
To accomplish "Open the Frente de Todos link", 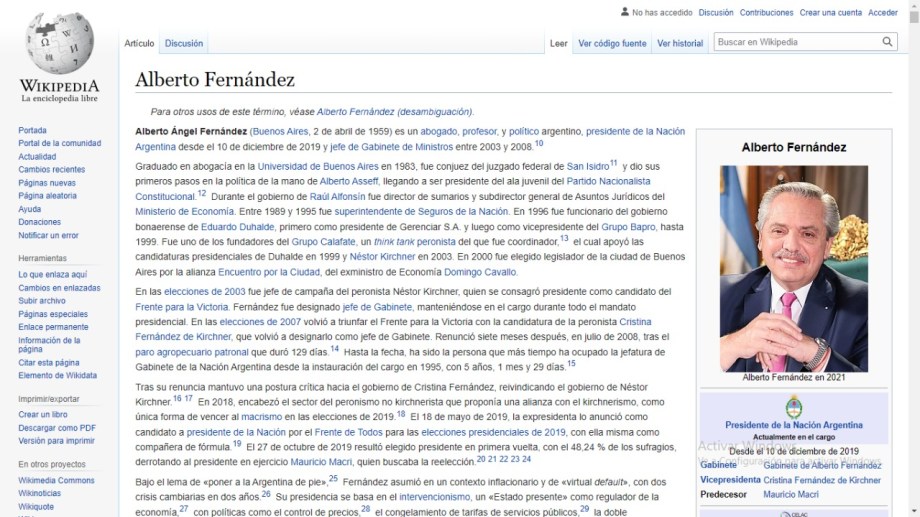I will point(349,432).
